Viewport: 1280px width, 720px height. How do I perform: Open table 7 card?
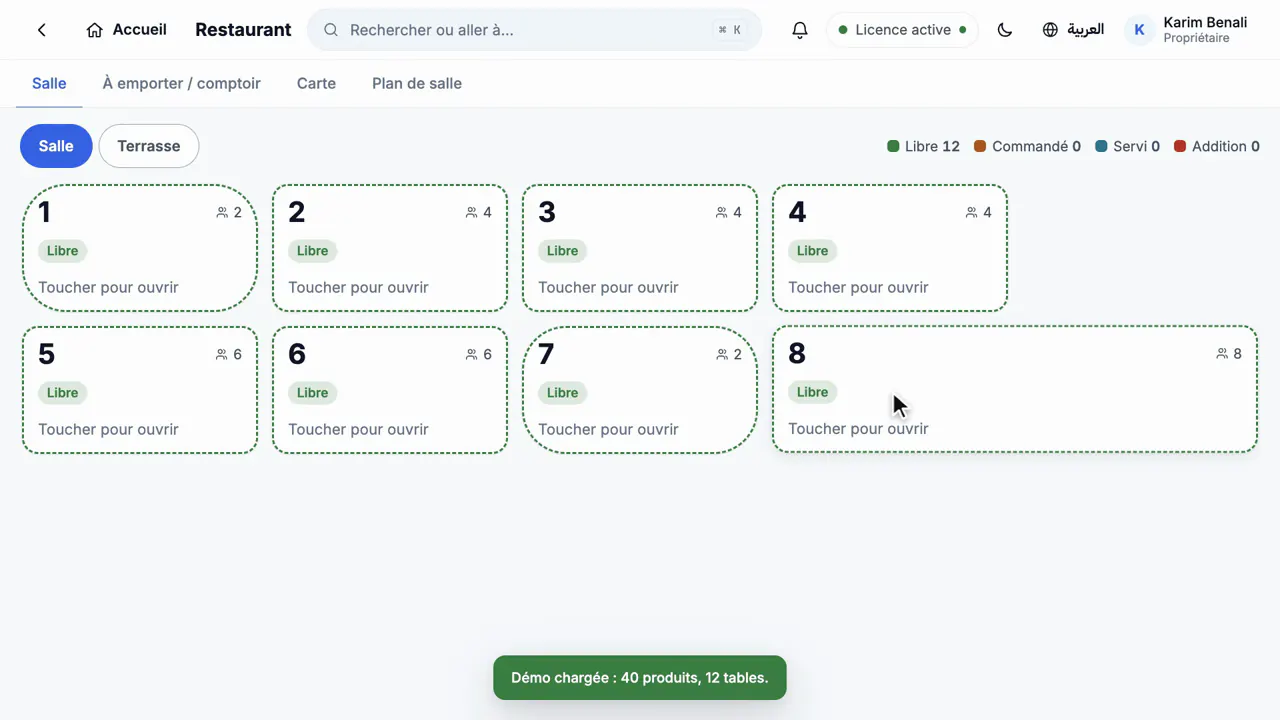[640, 390]
